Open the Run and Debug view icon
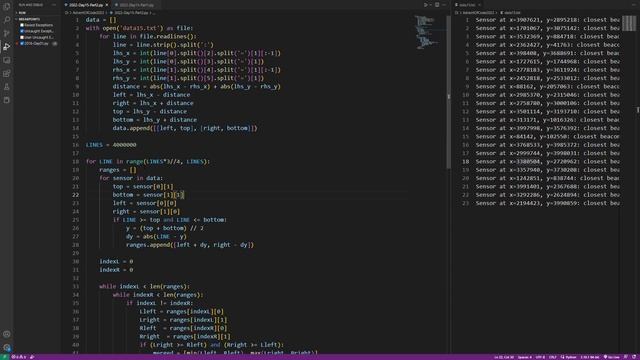 [7, 47]
